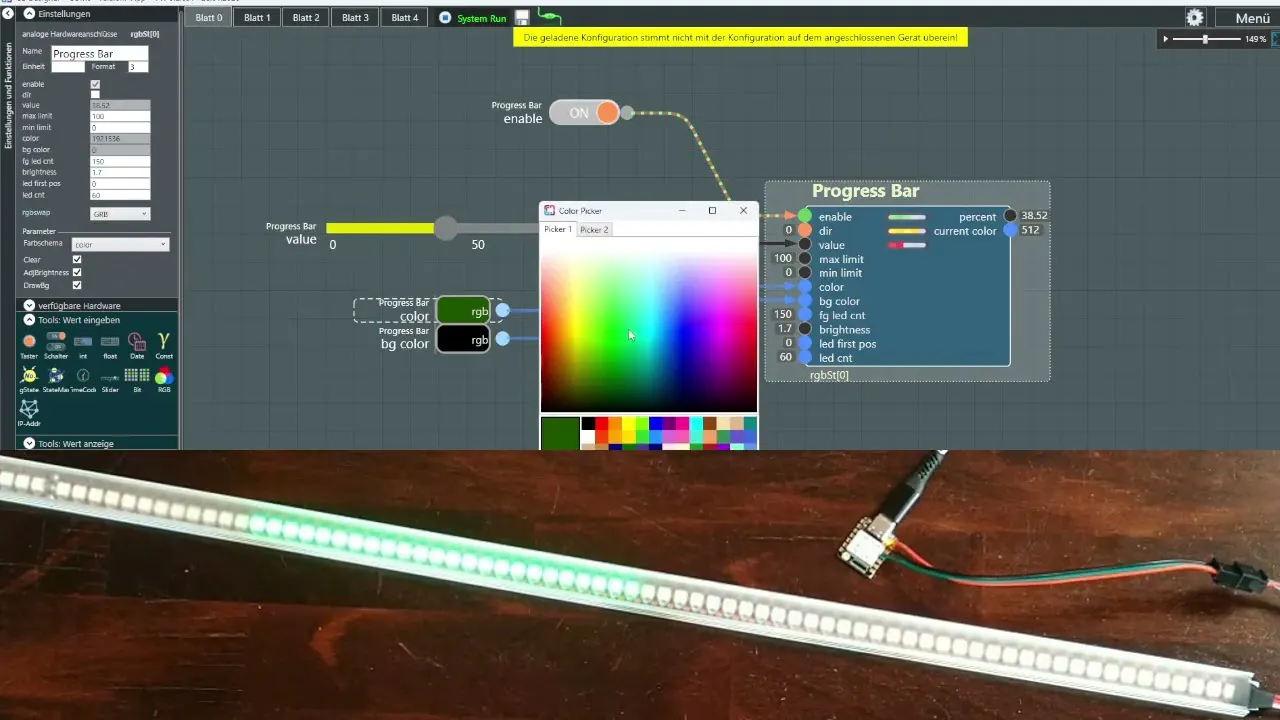Image resolution: width=1280 pixels, height=720 pixels.
Task: Select the StateMachine tool icon
Action: [56, 379]
